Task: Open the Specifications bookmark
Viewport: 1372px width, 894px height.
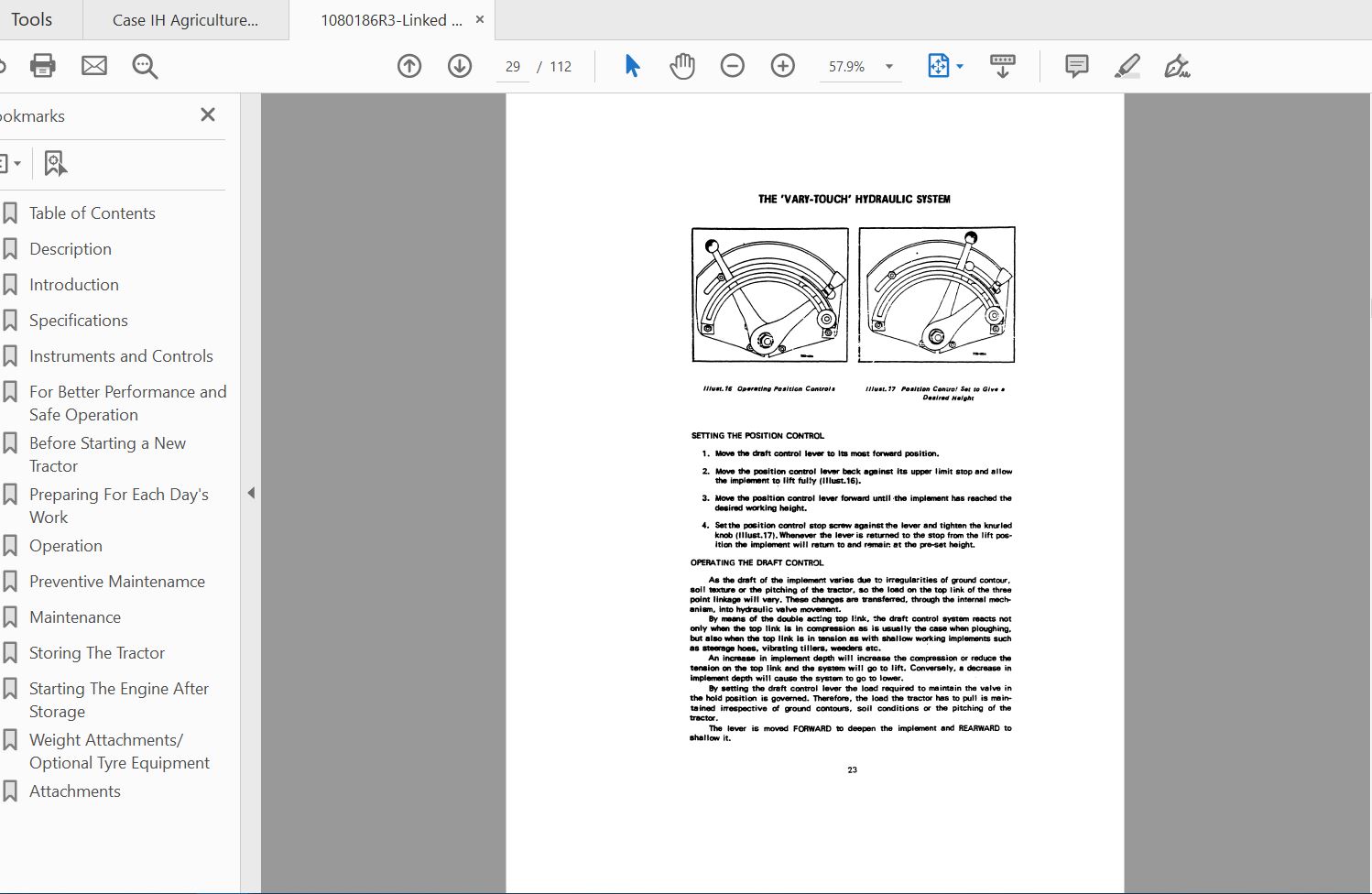Action: (79, 320)
